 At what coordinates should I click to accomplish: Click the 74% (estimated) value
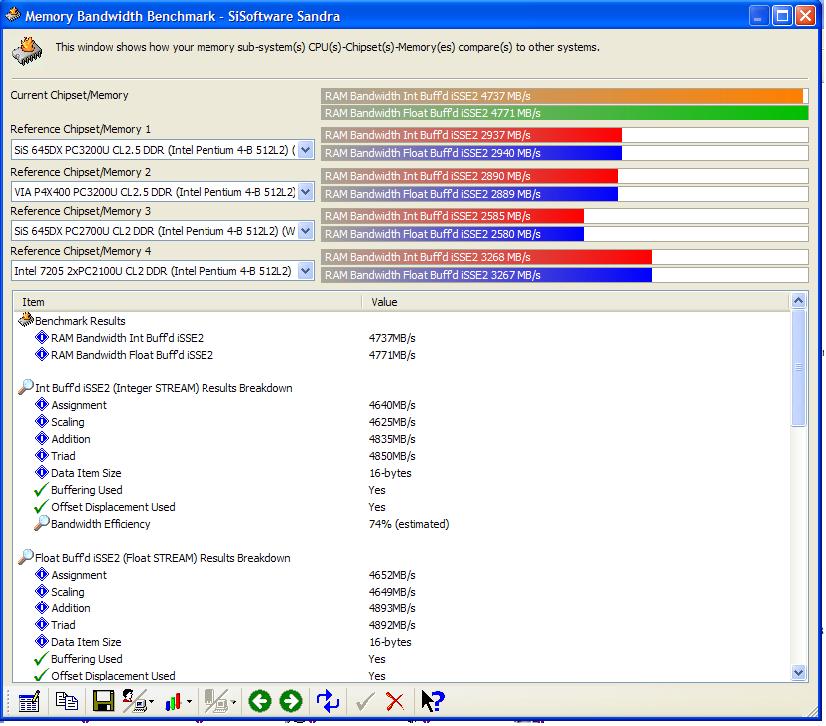[409, 524]
